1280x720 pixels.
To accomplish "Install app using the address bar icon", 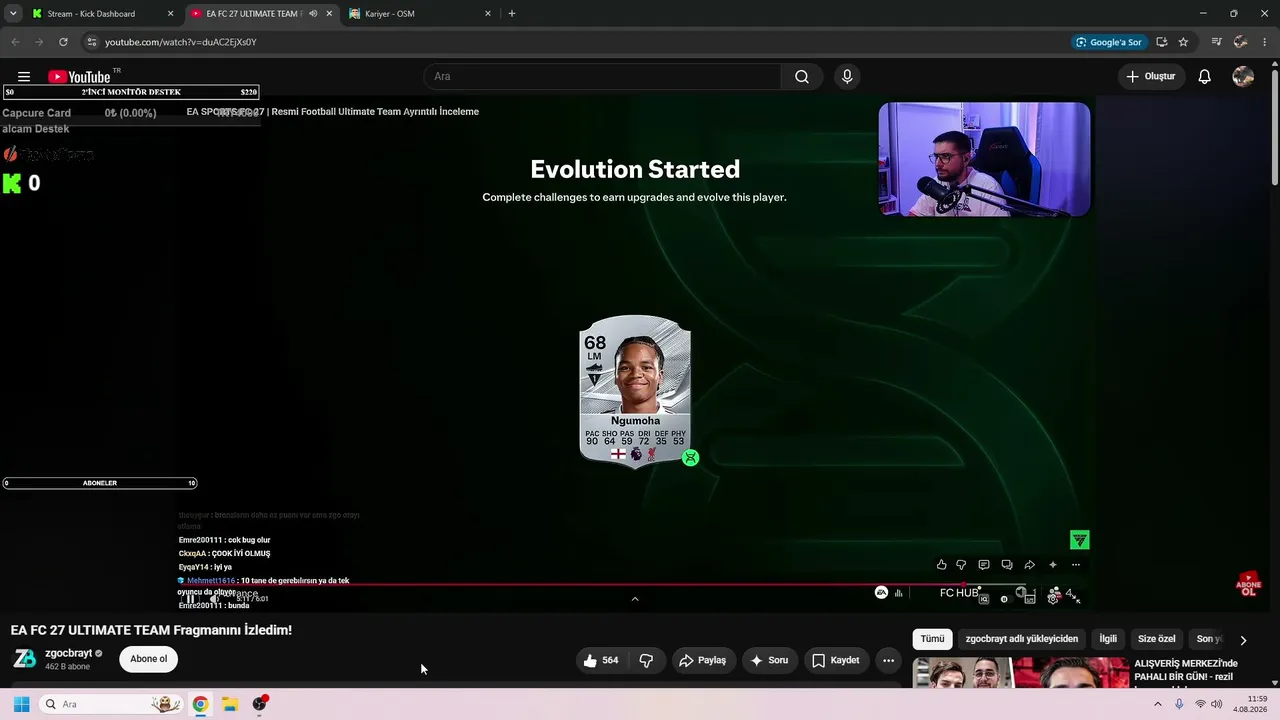I will point(1161,42).
